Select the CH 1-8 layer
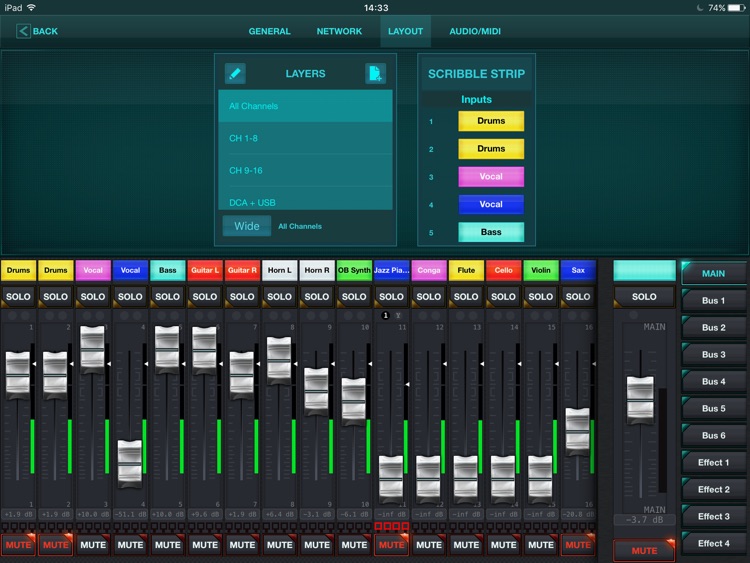The height and width of the screenshot is (563, 750). tap(305, 138)
